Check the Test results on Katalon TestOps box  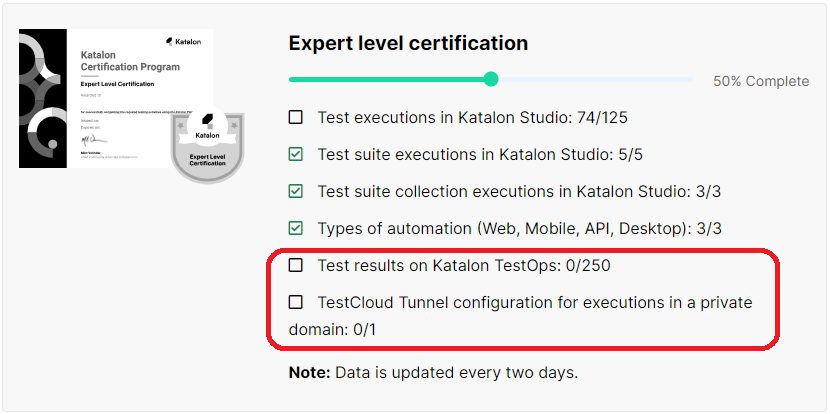tap(296, 265)
